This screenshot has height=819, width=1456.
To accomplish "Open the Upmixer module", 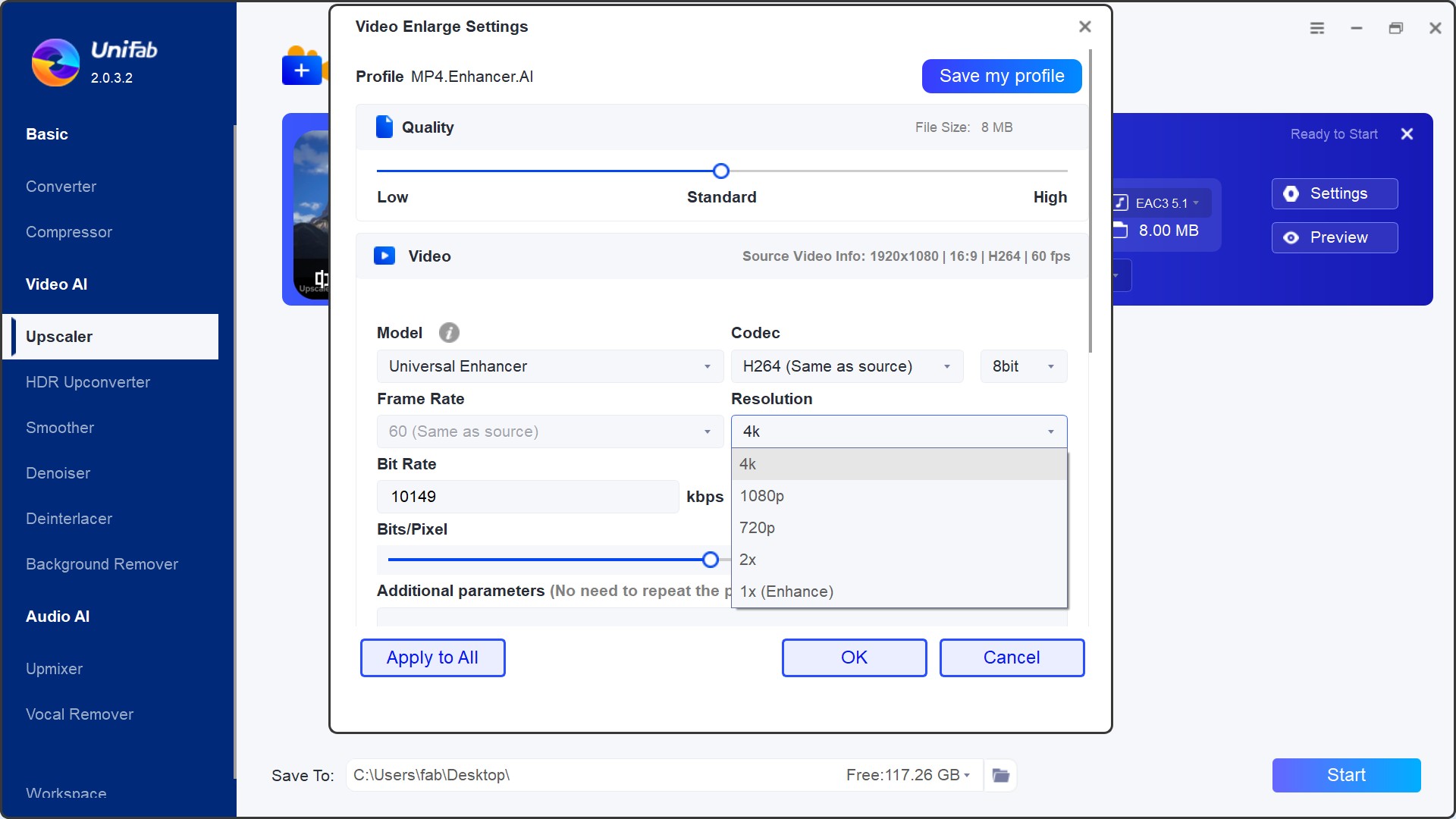I will 54,669.
